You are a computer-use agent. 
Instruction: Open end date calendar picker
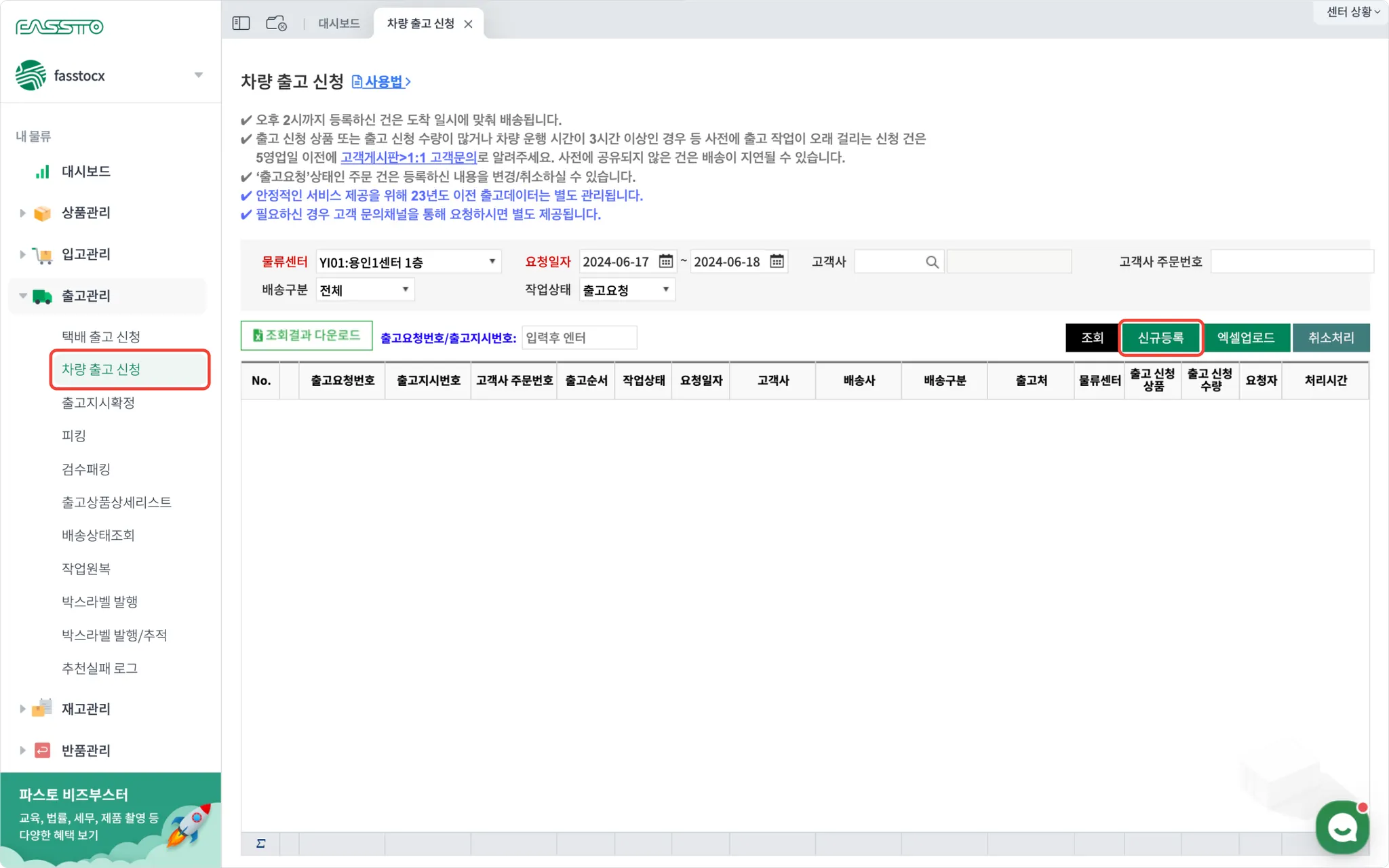[777, 261]
